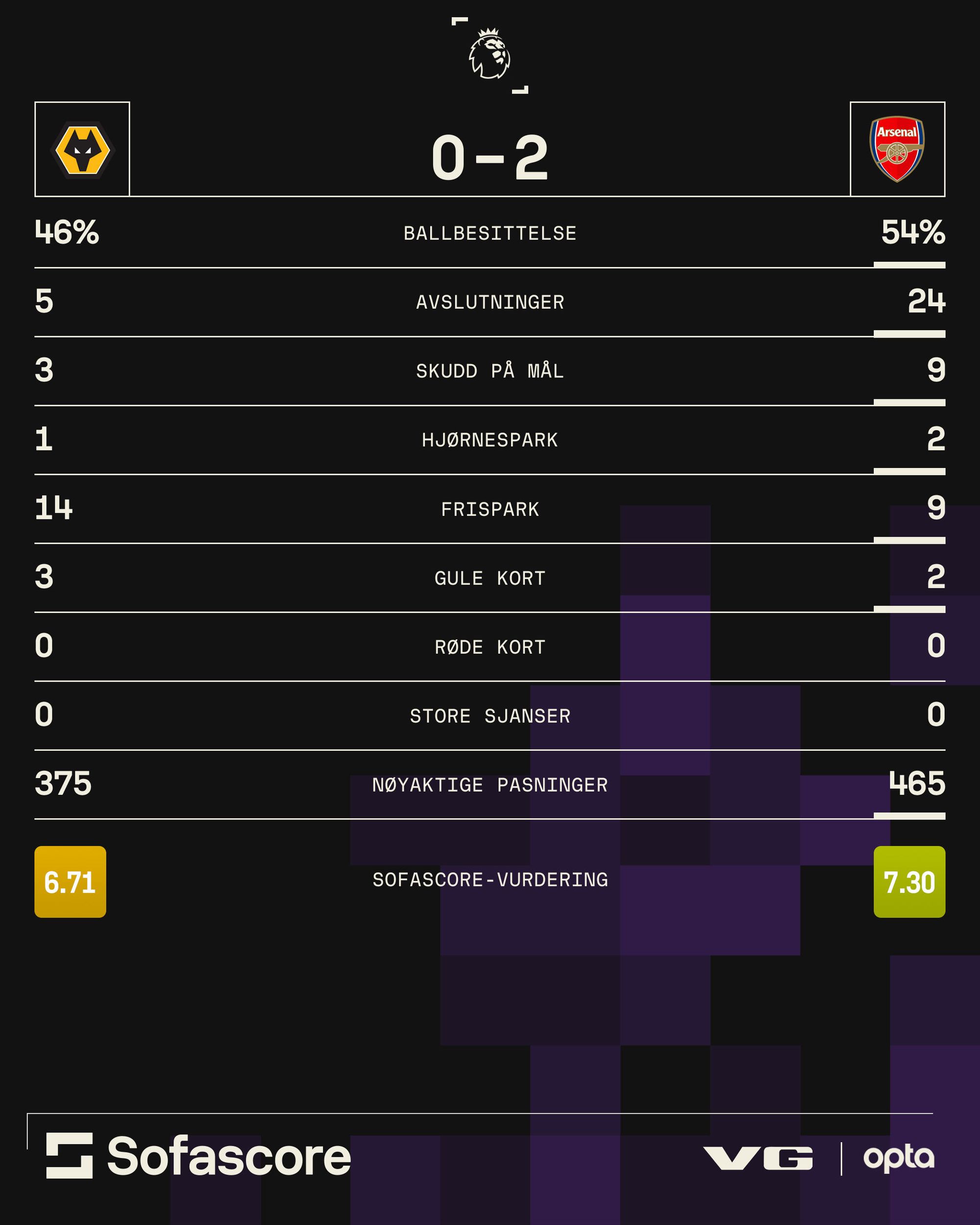Click the Gule kort stat label
The width and height of the screenshot is (980, 1225).
(490, 578)
